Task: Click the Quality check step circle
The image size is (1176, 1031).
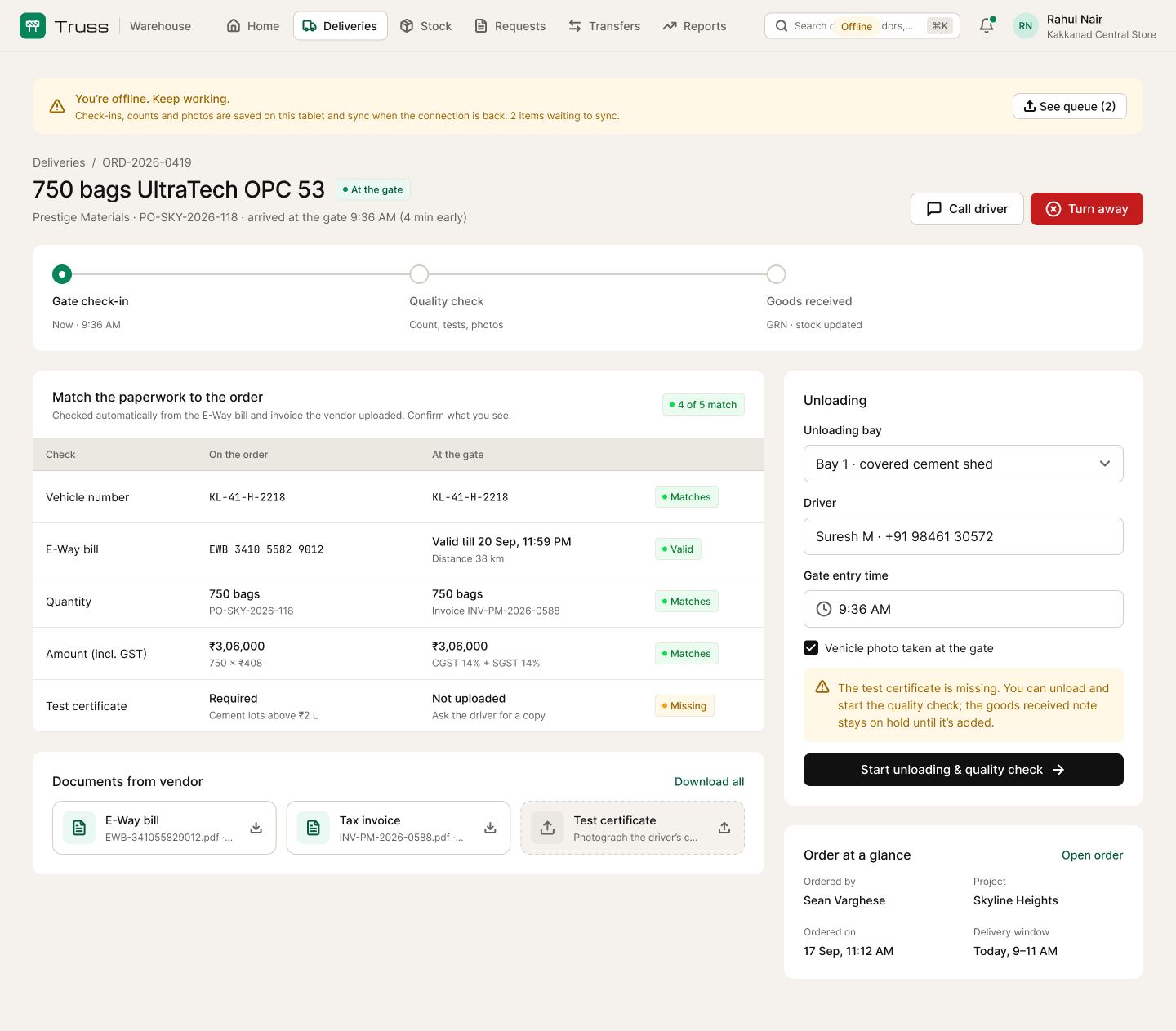Action: [x=419, y=274]
